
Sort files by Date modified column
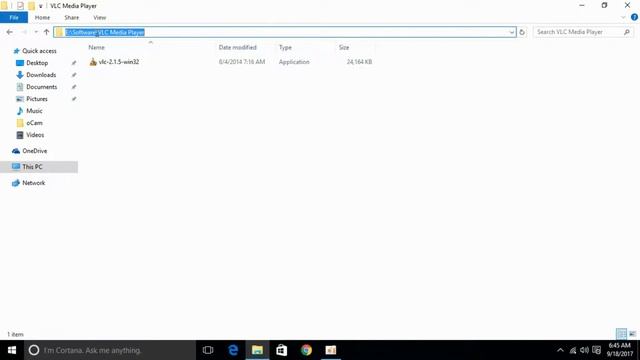[237, 47]
